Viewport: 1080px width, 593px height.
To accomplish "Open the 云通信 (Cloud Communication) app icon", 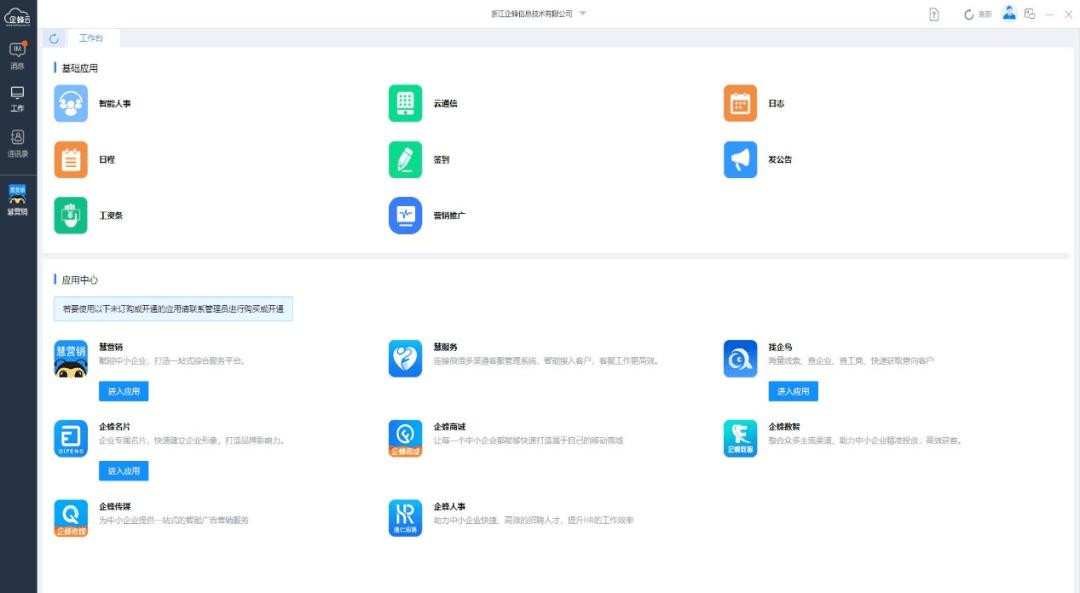I will click(407, 102).
